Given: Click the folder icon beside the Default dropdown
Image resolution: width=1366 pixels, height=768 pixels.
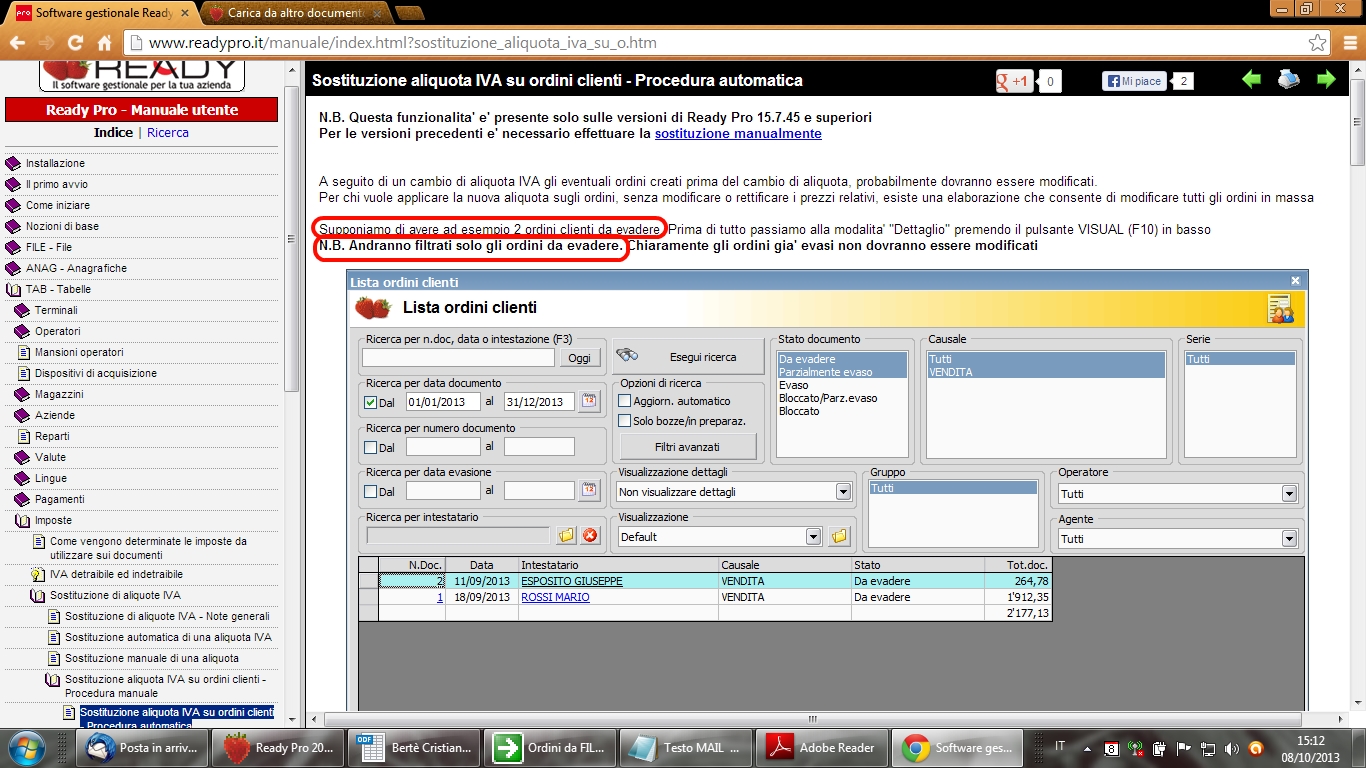Looking at the screenshot, I should 839,537.
